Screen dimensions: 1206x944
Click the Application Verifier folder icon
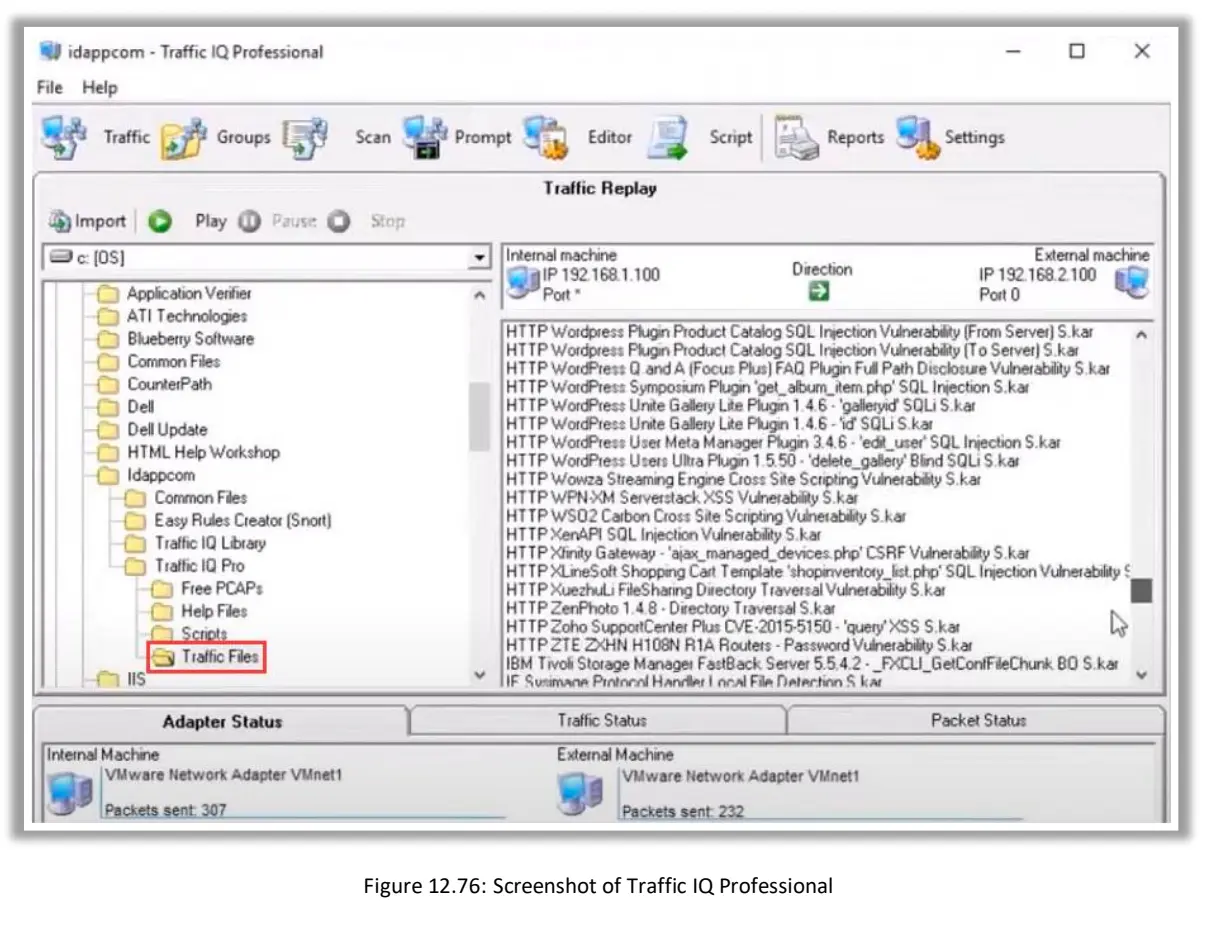pyautogui.click(x=108, y=294)
